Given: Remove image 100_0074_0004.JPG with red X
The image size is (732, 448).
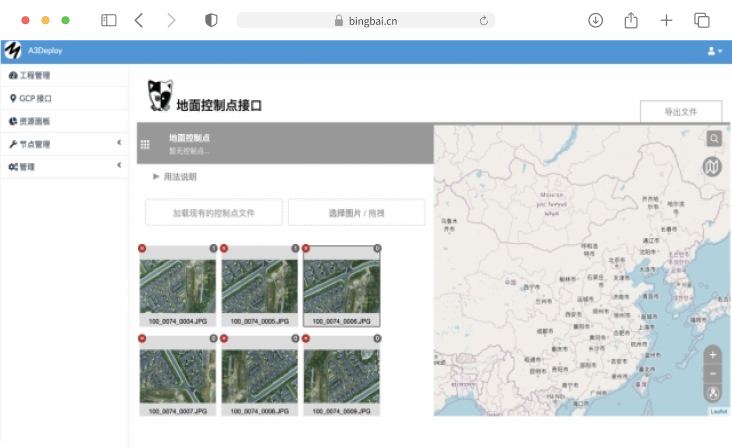Looking at the screenshot, I should point(142,248).
